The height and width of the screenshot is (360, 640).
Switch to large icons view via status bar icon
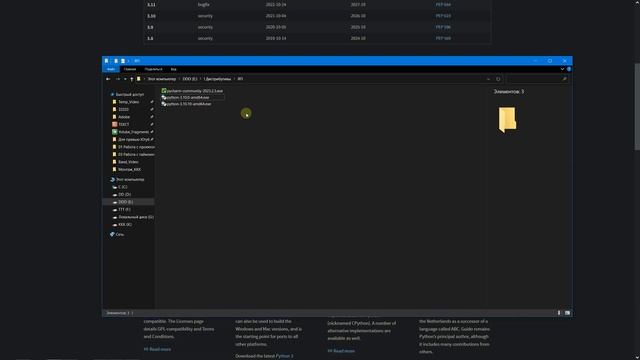(x=567, y=313)
